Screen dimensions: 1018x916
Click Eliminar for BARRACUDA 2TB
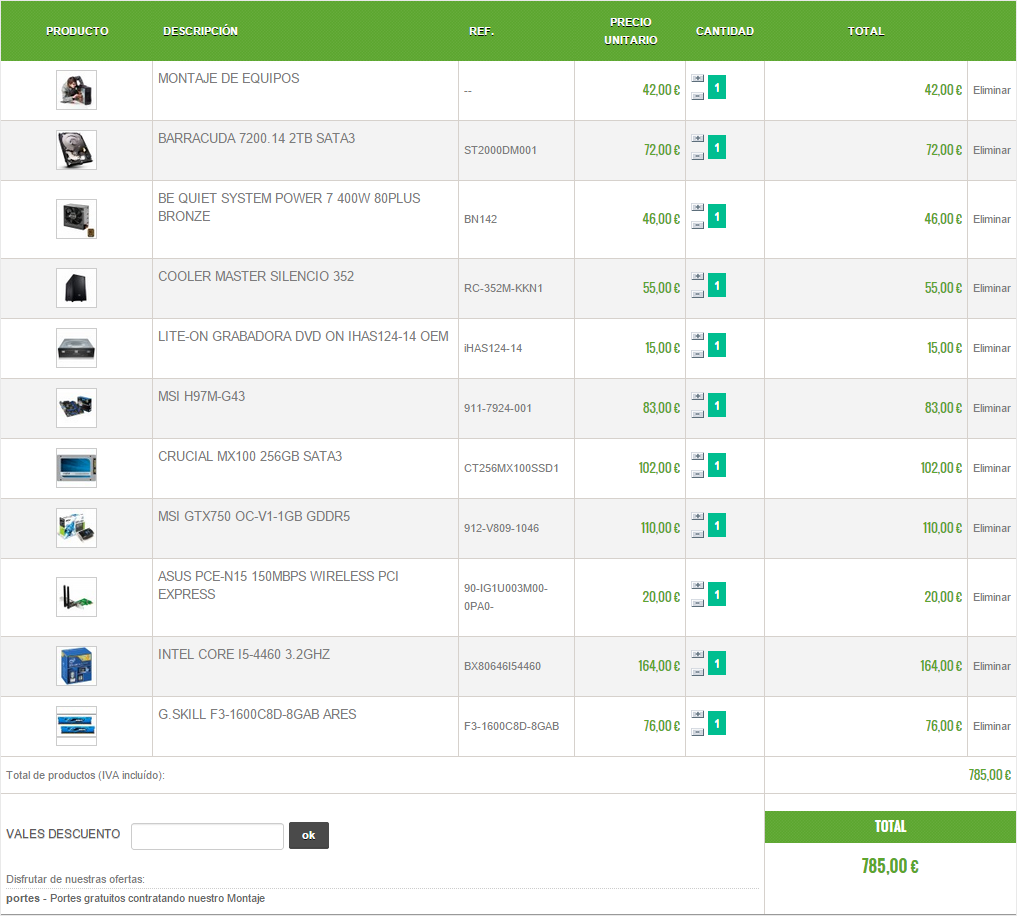click(x=991, y=150)
